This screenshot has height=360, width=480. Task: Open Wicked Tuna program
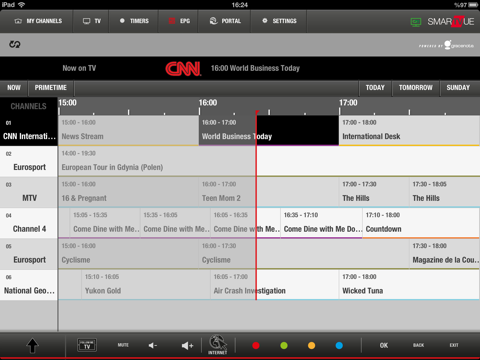pos(410,285)
